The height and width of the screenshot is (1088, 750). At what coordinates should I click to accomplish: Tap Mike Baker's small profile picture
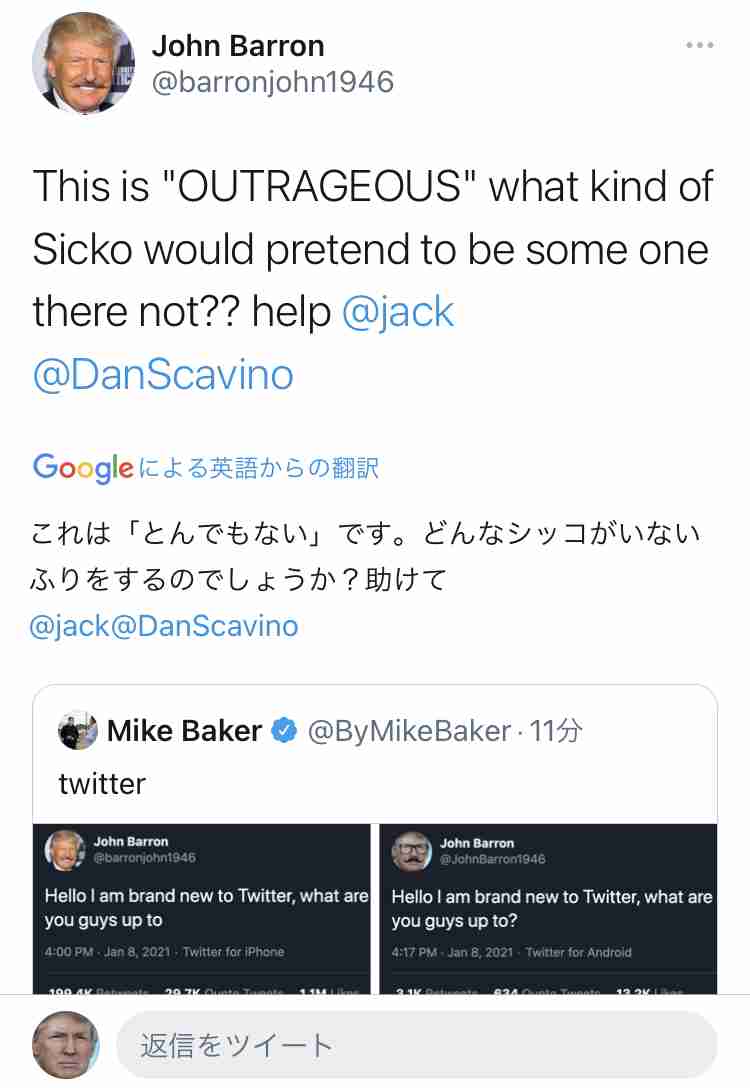pos(78,731)
